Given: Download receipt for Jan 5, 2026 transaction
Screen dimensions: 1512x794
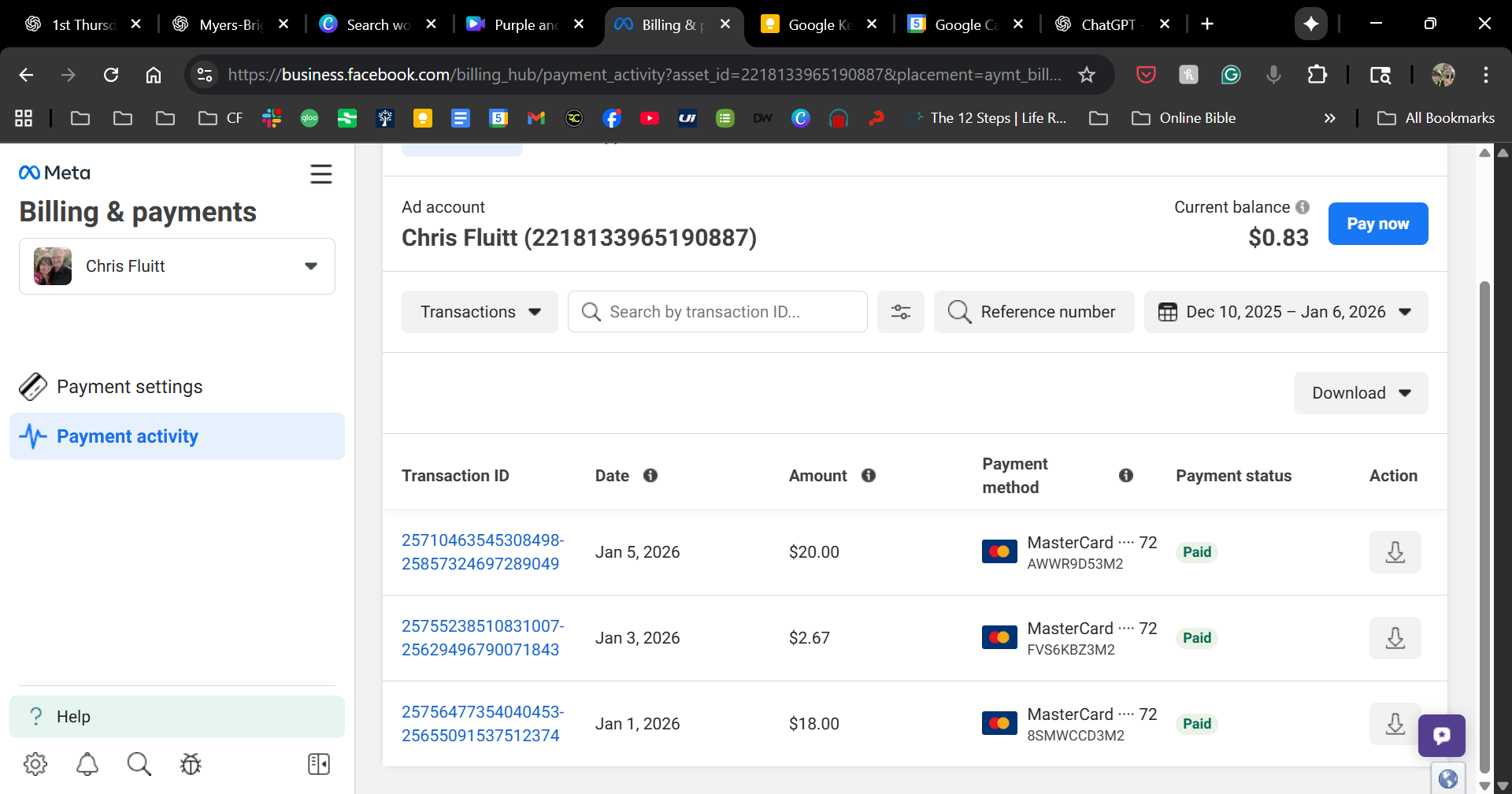Looking at the screenshot, I should click(1395, 552).
